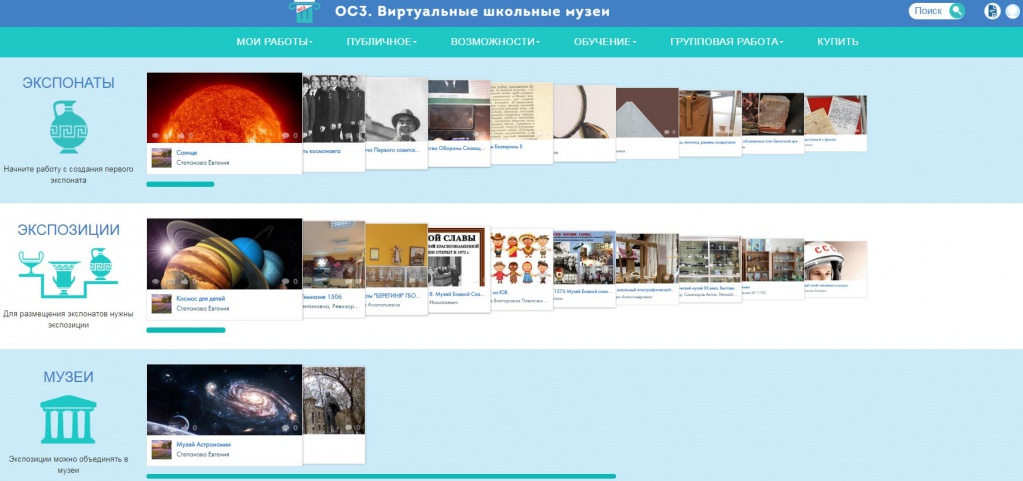Open the wooden loom ethnographic exposition card
Screen dimensions: 1023x481
pyautogui.click(x=647, y=269)
